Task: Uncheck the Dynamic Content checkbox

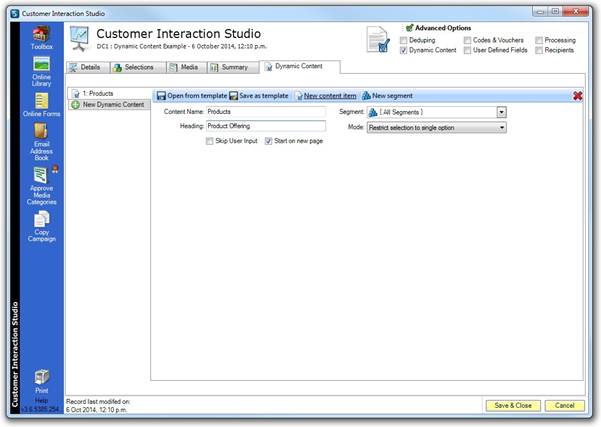Action: click(x=403, y=50)
